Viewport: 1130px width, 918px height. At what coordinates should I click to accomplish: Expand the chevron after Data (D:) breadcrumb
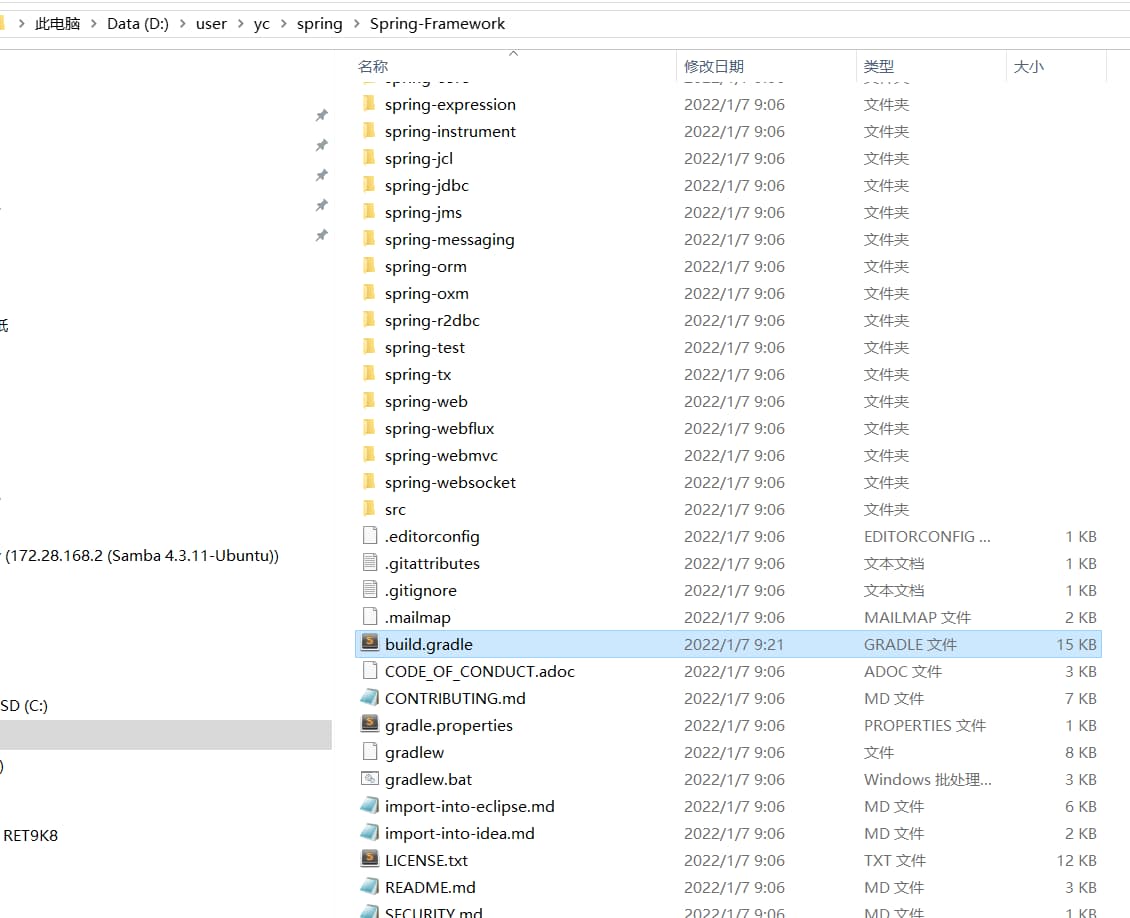click(x=182, y=24)
